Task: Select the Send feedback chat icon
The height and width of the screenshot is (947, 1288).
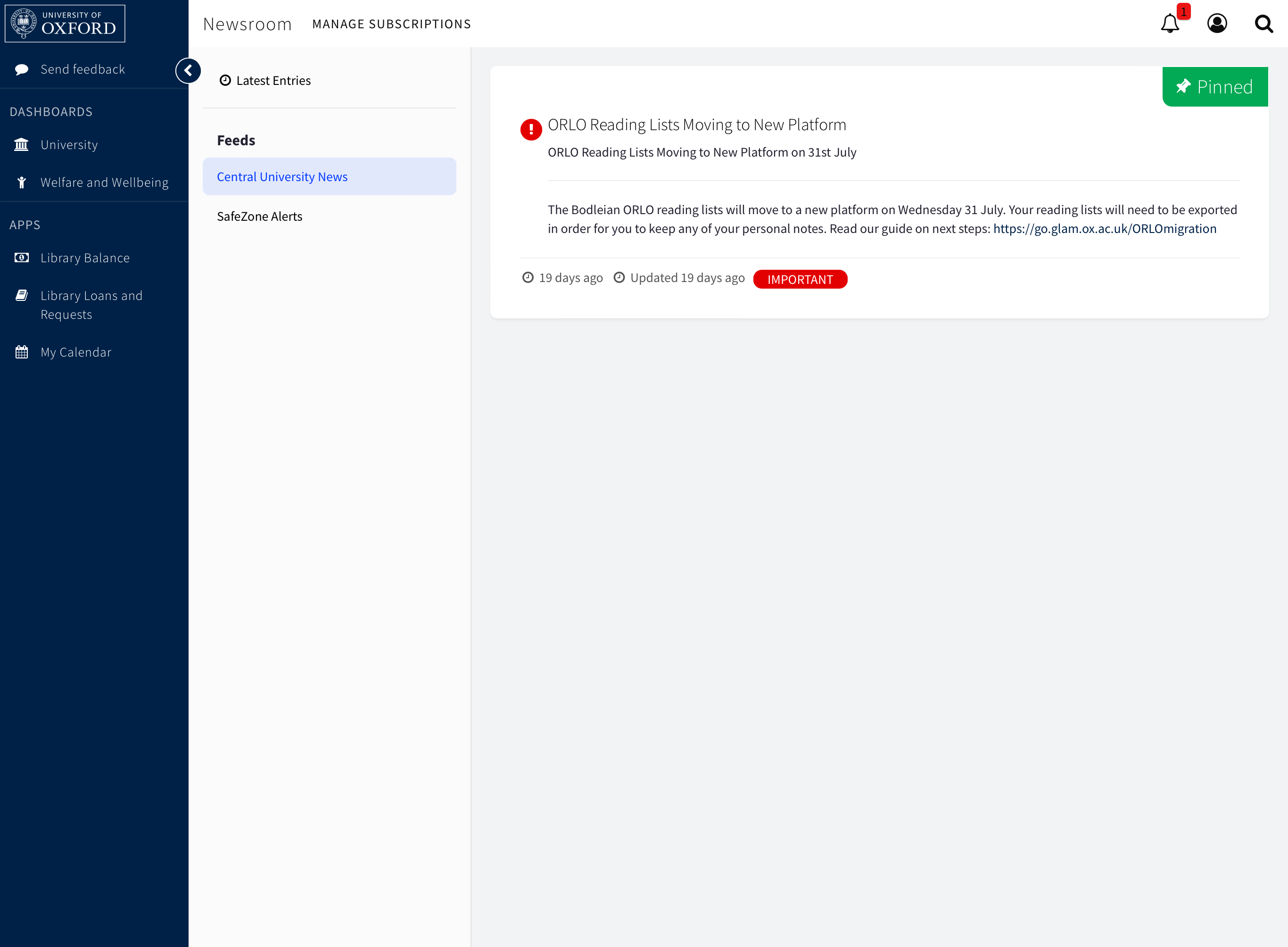Action: (21, 69)
